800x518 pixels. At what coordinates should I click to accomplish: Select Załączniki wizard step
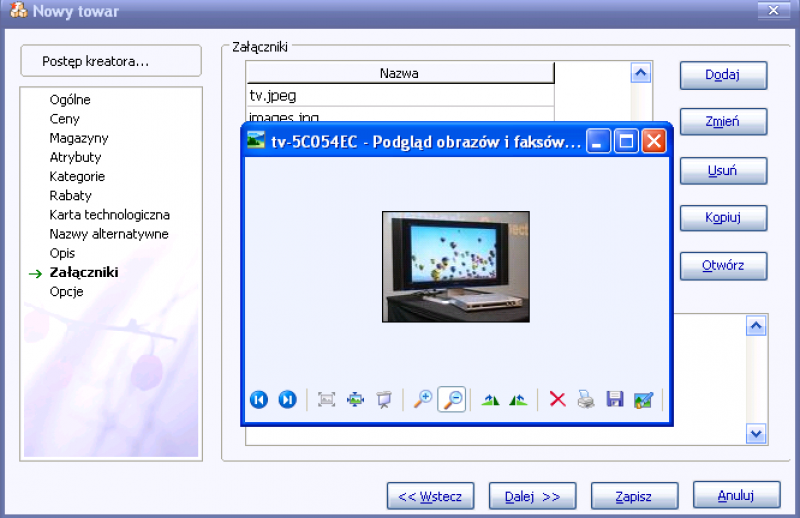click(84, 273)
